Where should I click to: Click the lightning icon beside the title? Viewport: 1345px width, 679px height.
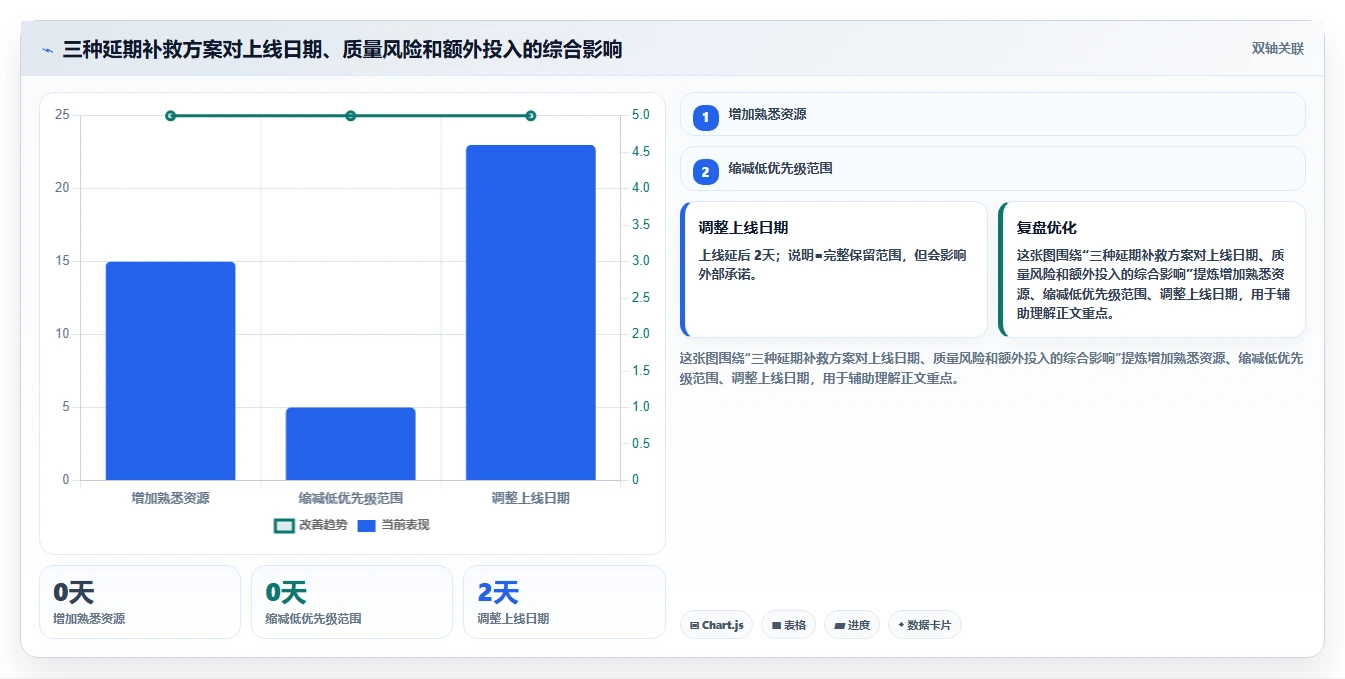click(x=47, y=49)
